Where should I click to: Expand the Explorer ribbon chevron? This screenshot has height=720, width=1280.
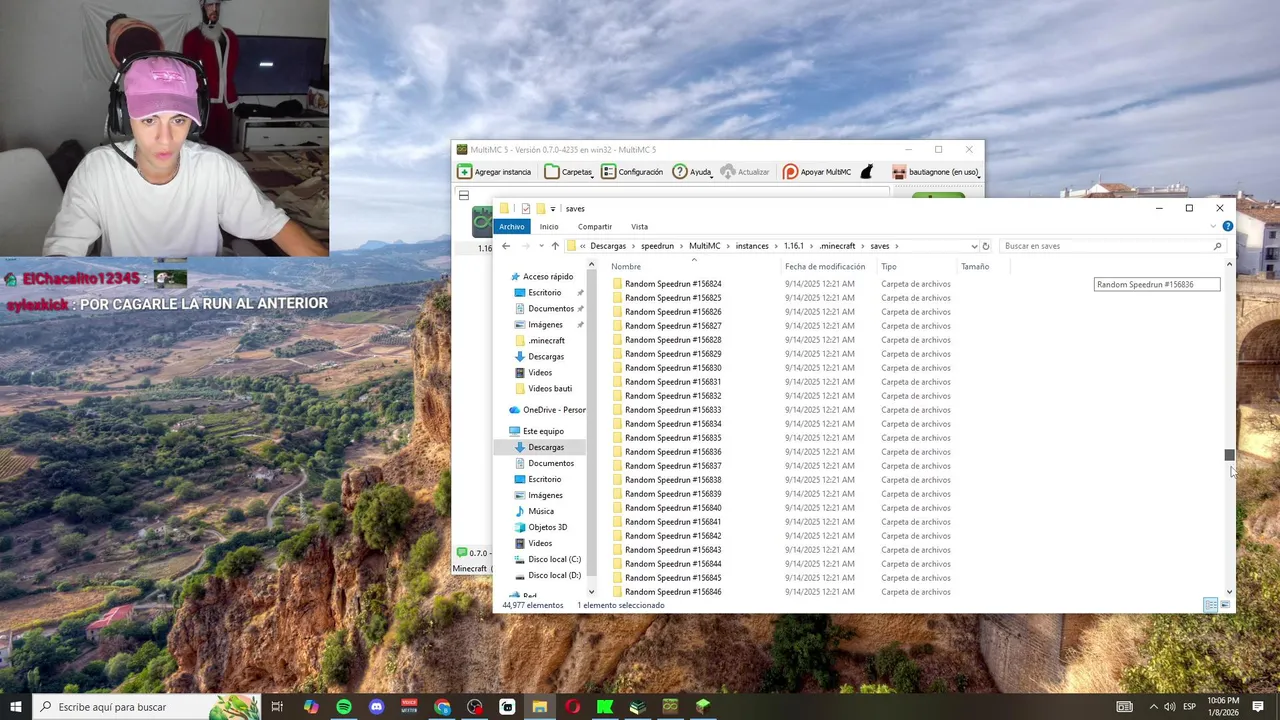(x=1213, y=226)
